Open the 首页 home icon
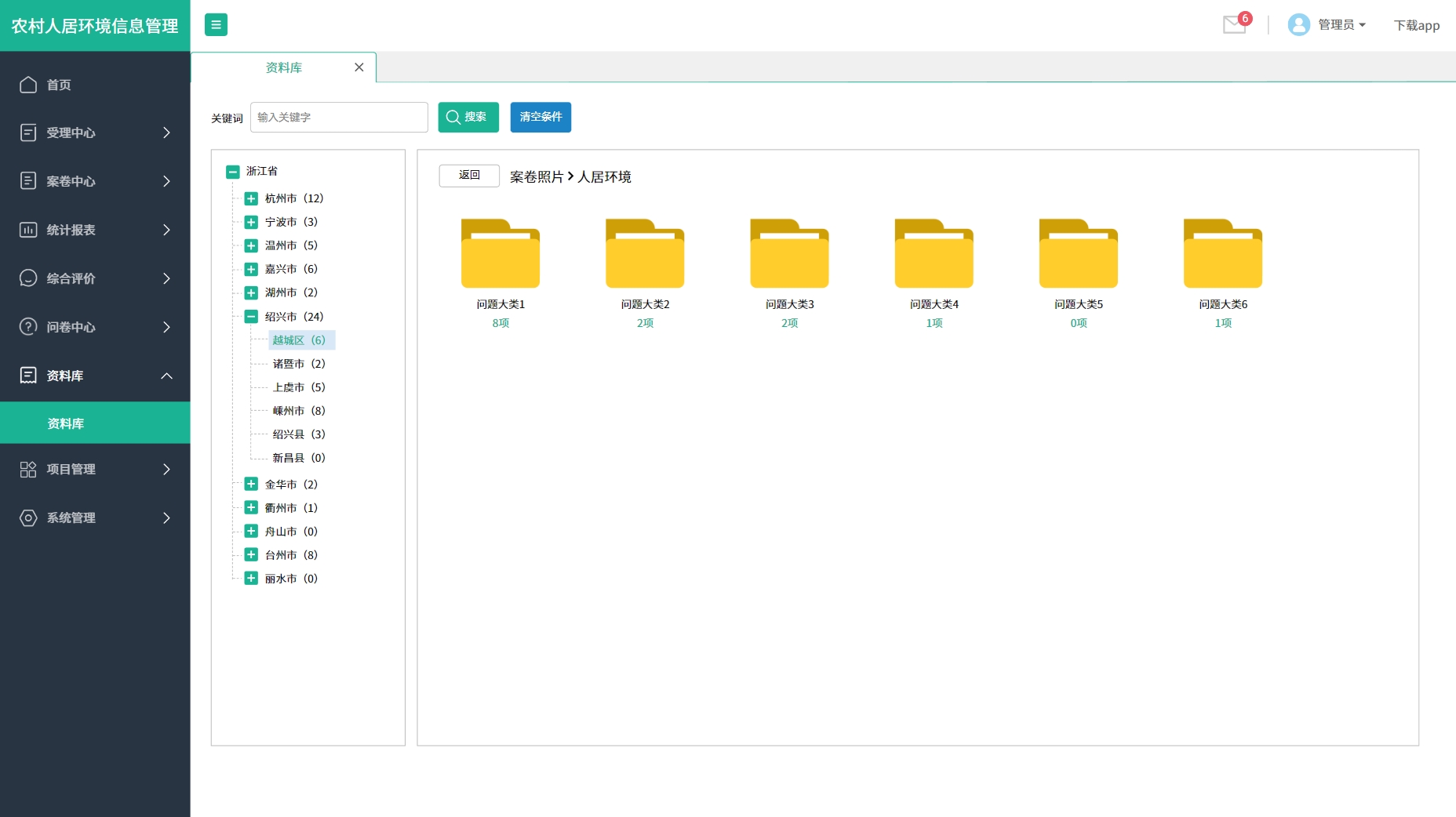 28,85
